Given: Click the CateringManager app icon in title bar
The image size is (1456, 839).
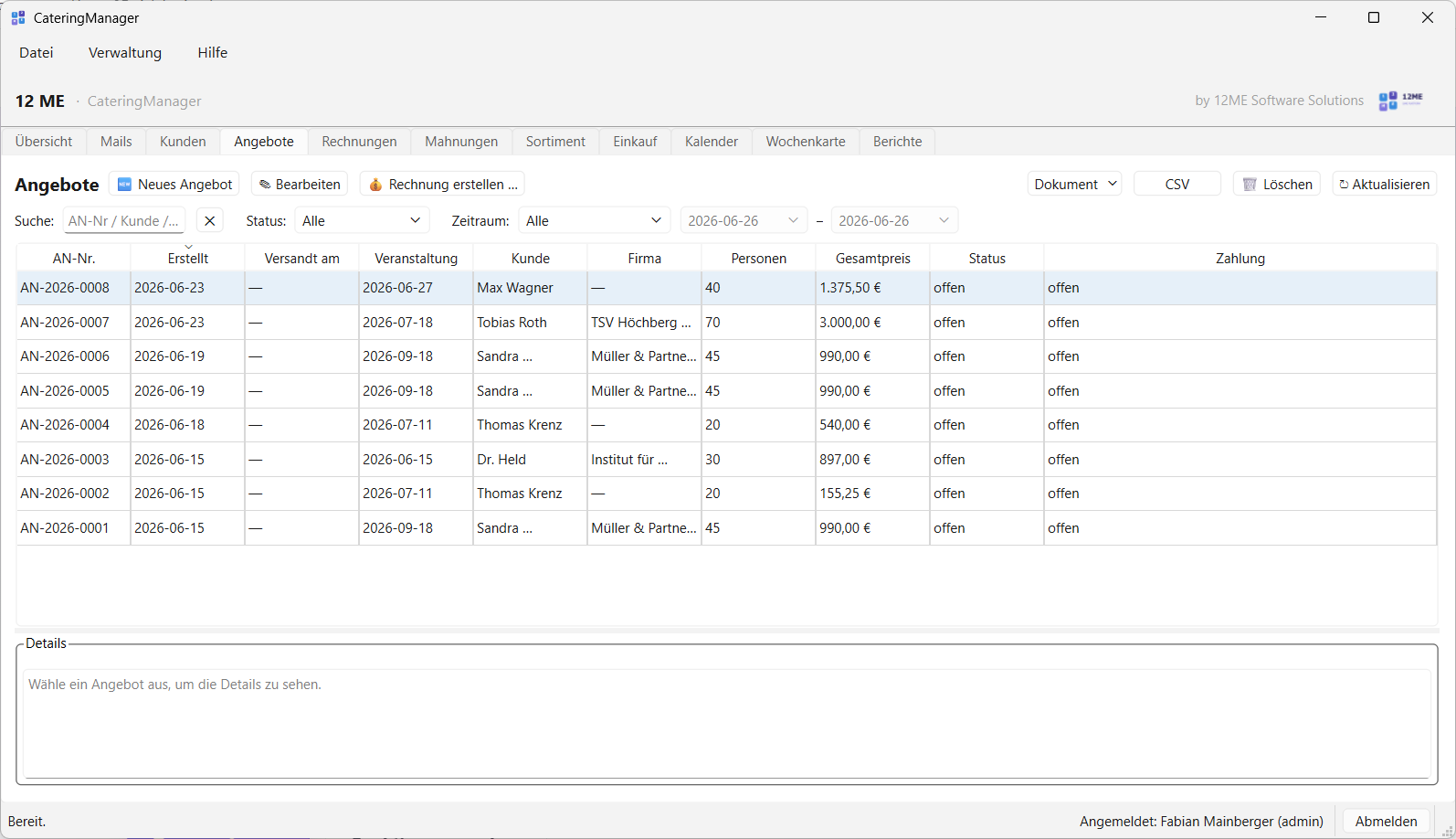Looking at the screenshot, I should (18, 18).
